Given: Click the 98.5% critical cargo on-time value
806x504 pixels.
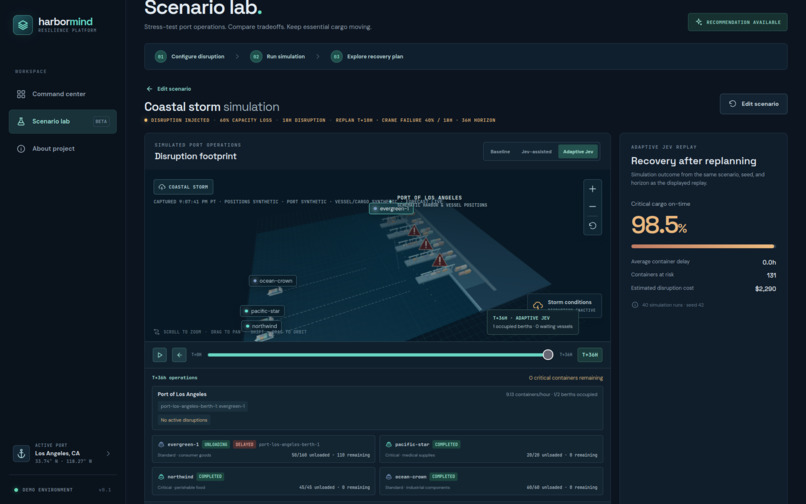Looking at the screenshot, I should [x=658, y=225].
